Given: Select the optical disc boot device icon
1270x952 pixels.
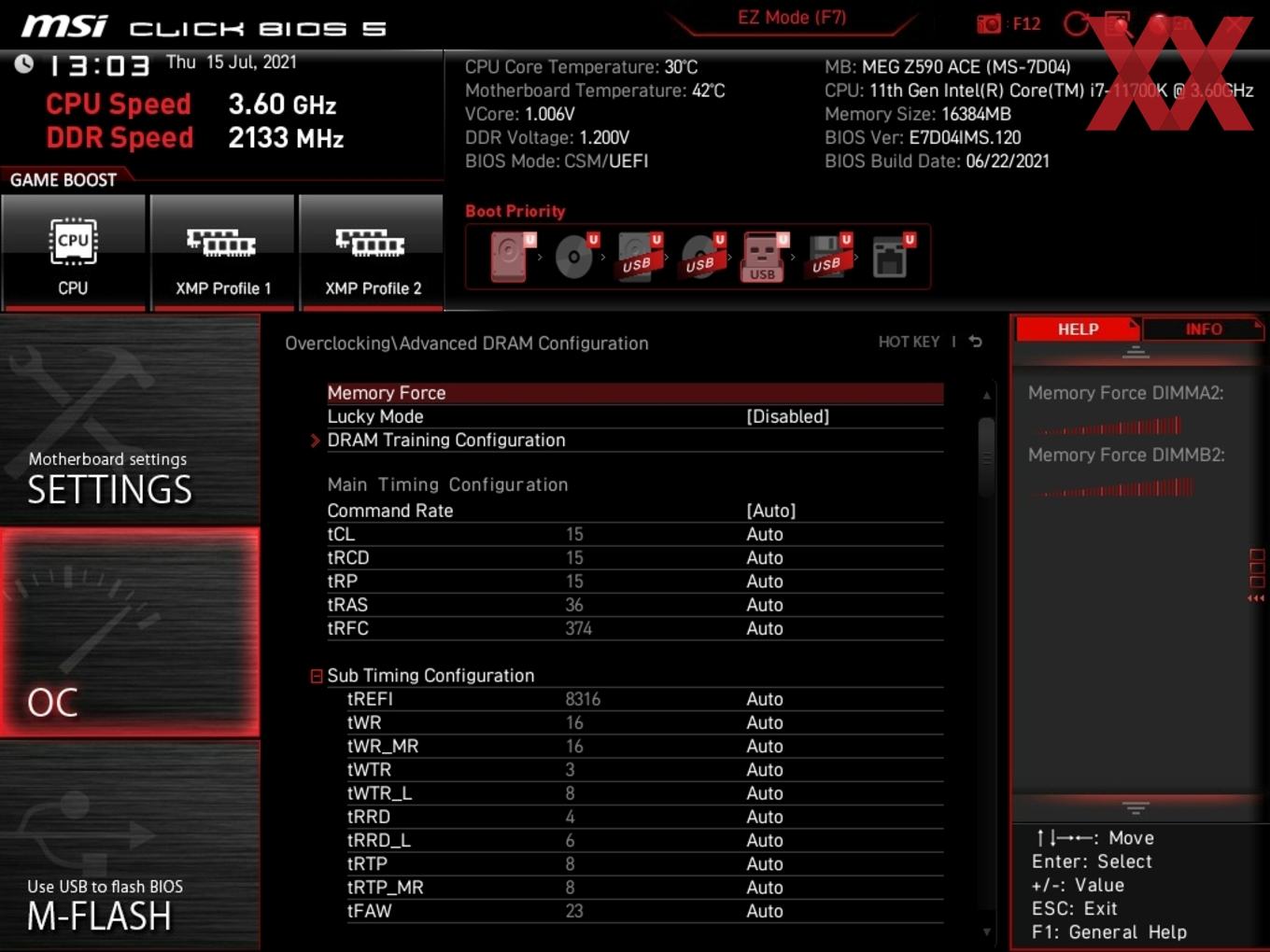Looking at the screenshot, I should (x=575, y=257).
